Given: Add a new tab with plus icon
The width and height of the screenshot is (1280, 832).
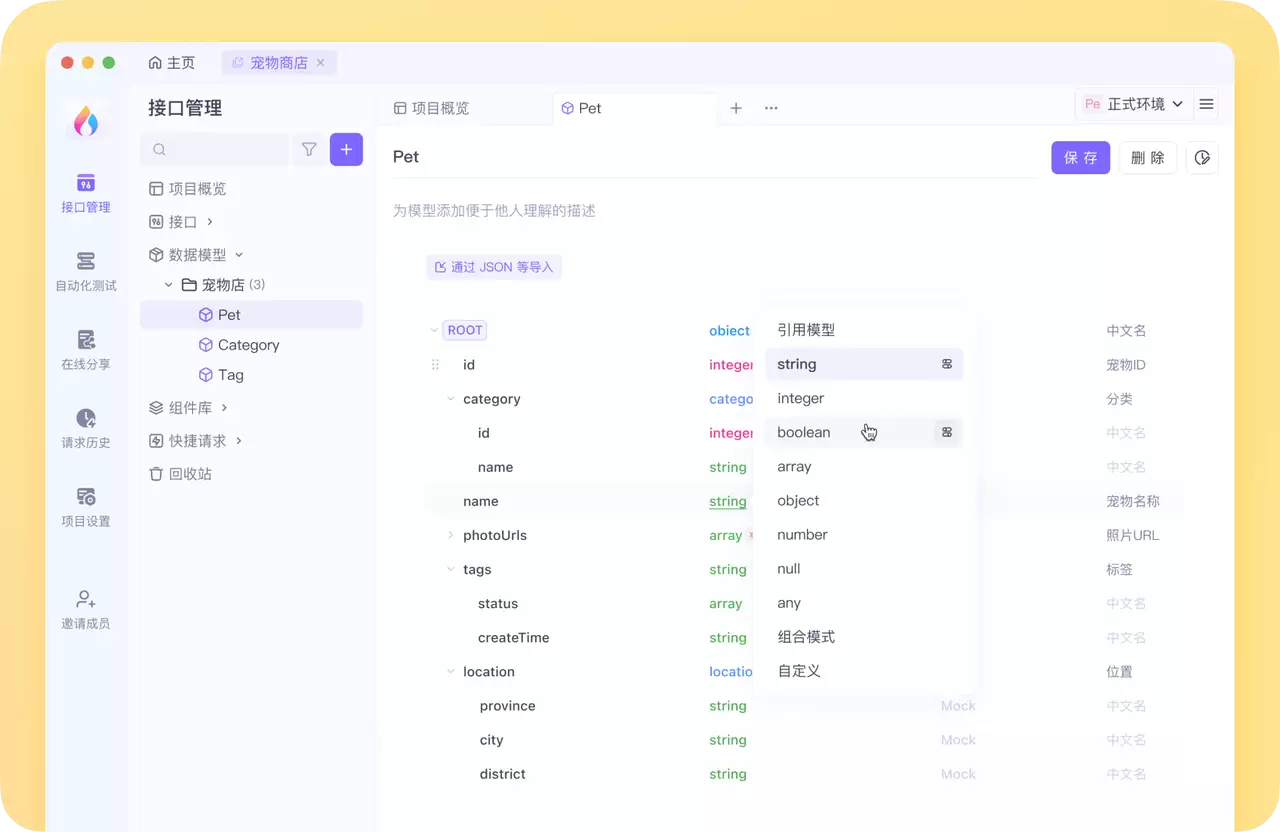Looking at the screenshot, I should click(x=736, y=108).
